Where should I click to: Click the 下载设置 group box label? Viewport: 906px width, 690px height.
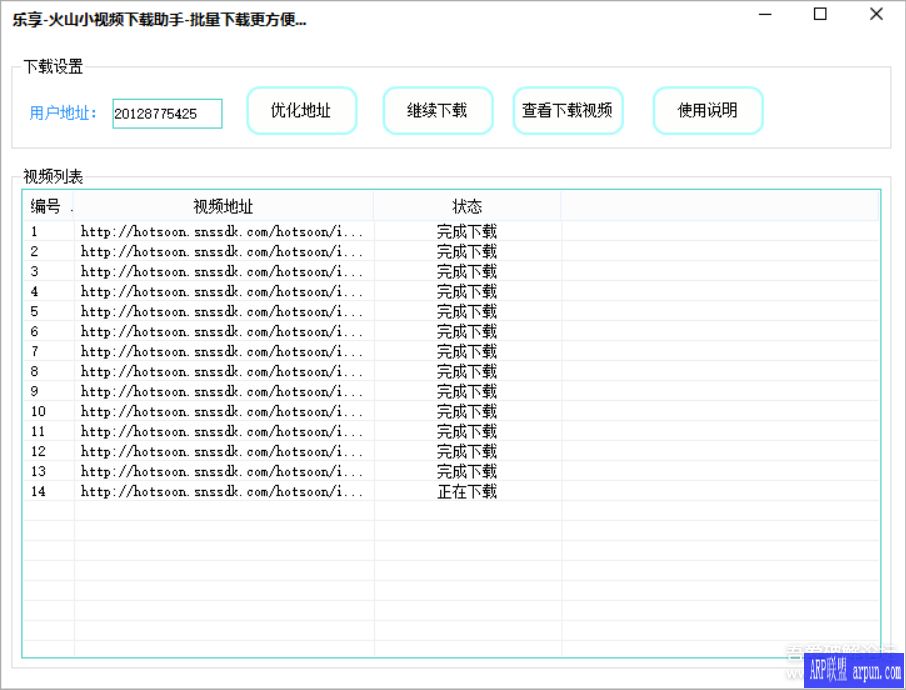54,65
